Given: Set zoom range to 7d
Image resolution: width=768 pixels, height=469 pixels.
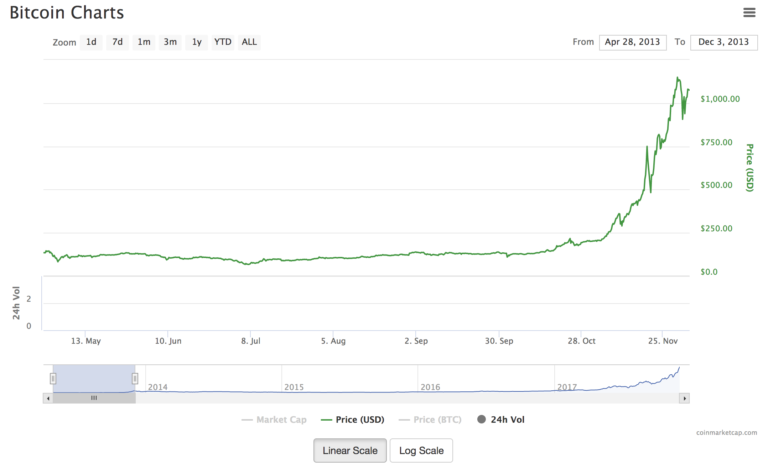Looking at the screenshot, I should (117, 42).
